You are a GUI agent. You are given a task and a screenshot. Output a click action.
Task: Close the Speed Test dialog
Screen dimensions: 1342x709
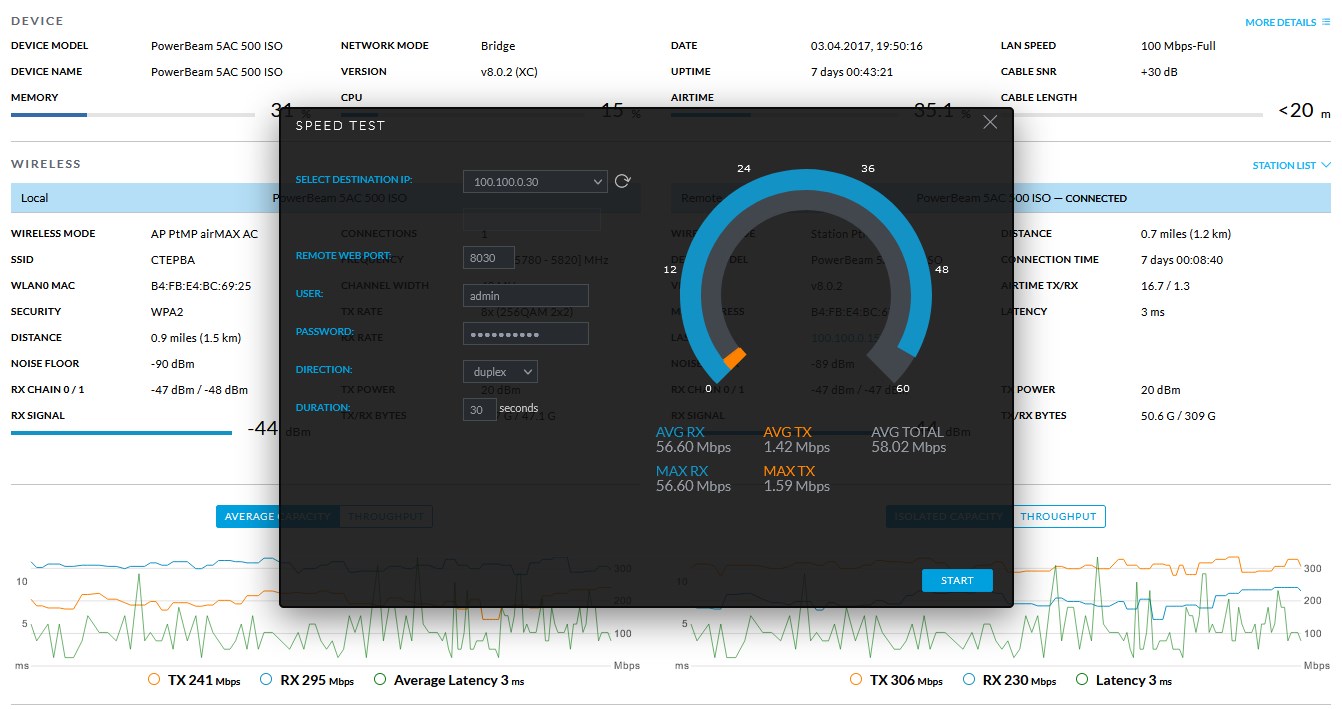pyautogui.click(x=990, y=122)
